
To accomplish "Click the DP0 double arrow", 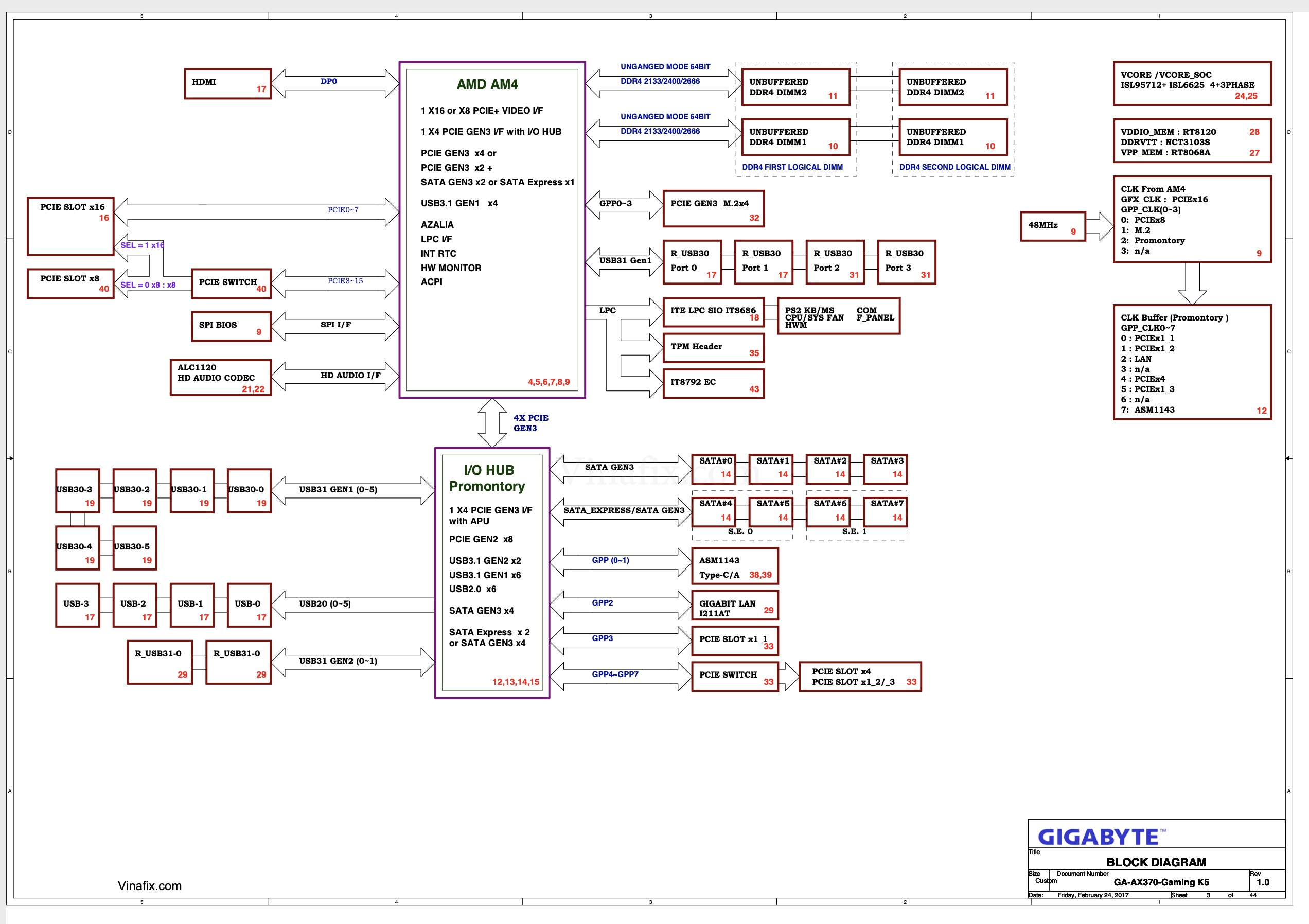I will click(334, 84).
